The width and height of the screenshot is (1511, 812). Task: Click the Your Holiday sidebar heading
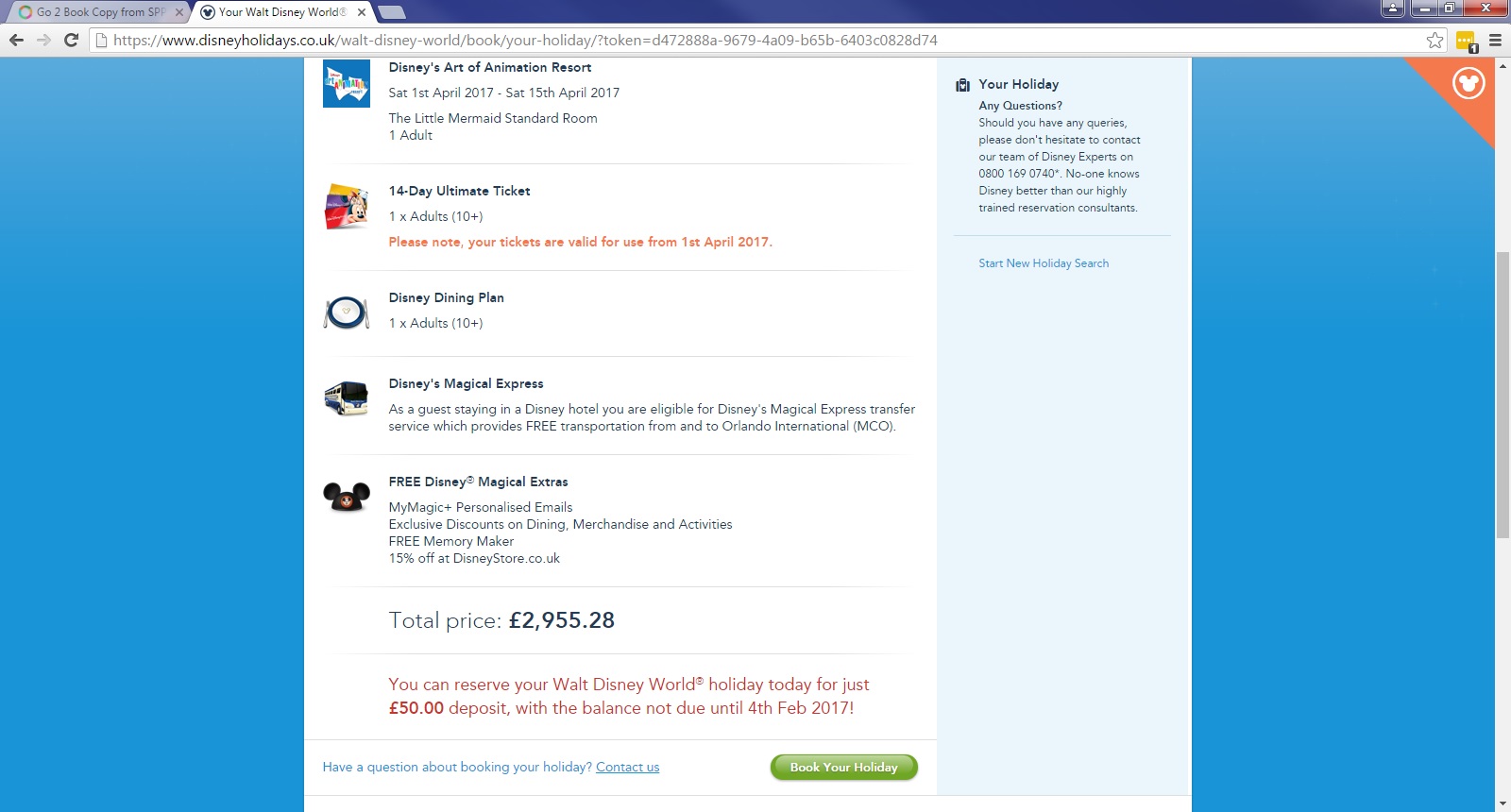point(1019,84)
